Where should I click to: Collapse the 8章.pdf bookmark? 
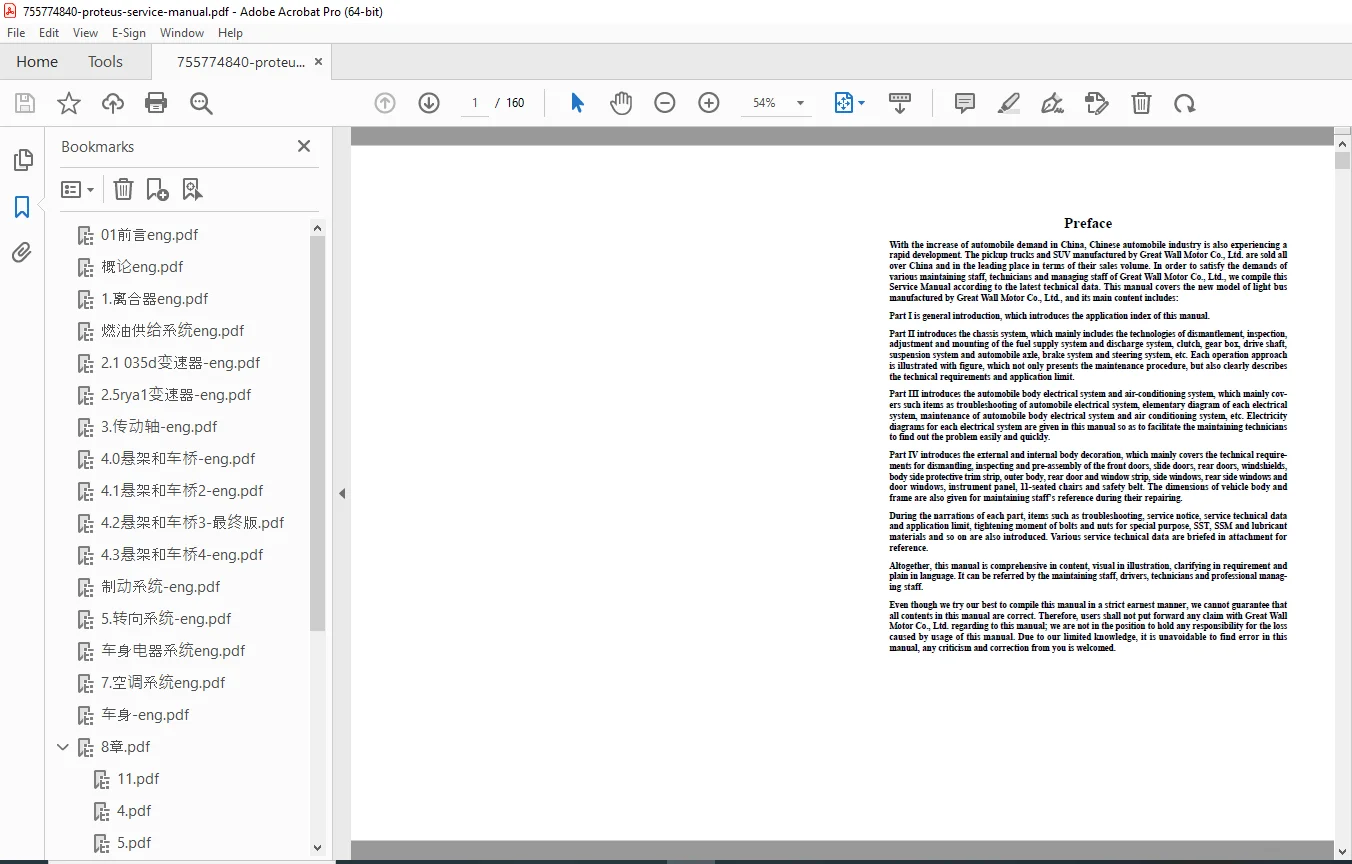pyautogui.click(x=63, y=747)
